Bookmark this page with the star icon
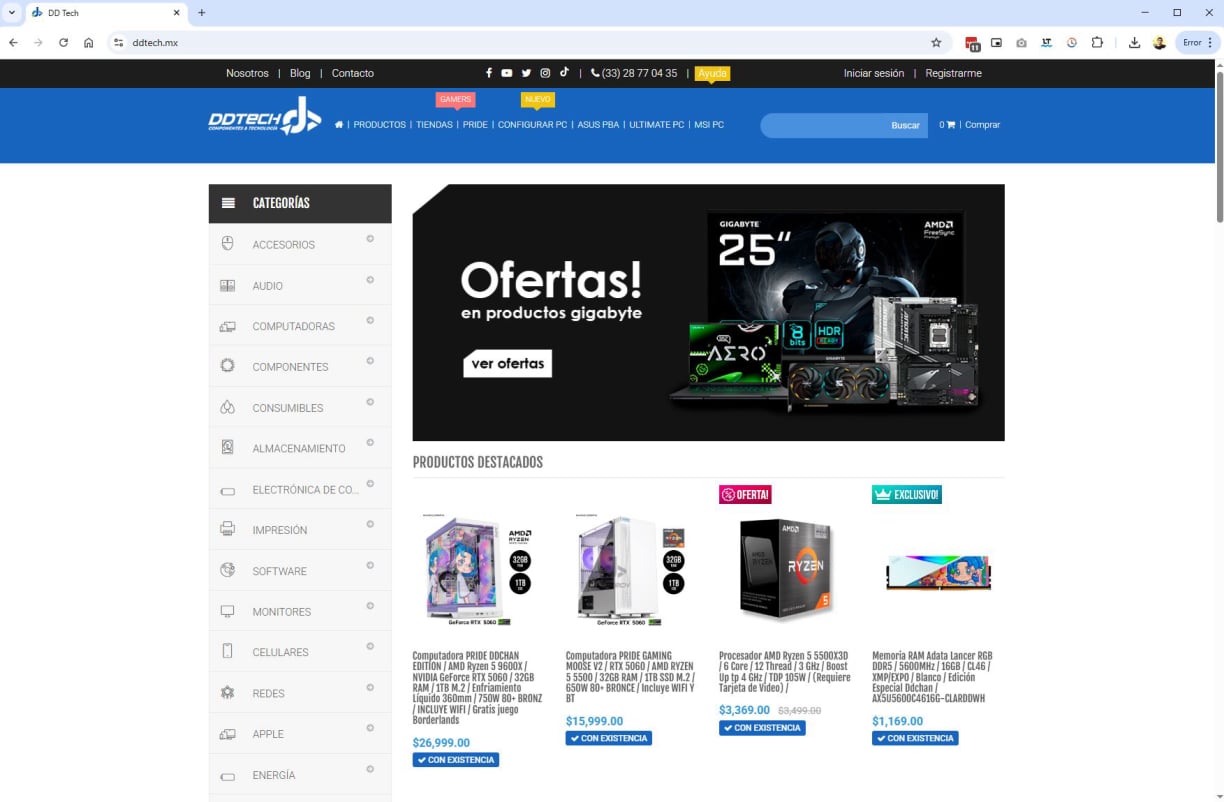1224x802 pixels. pyautogui.click(x=936, y=43)
